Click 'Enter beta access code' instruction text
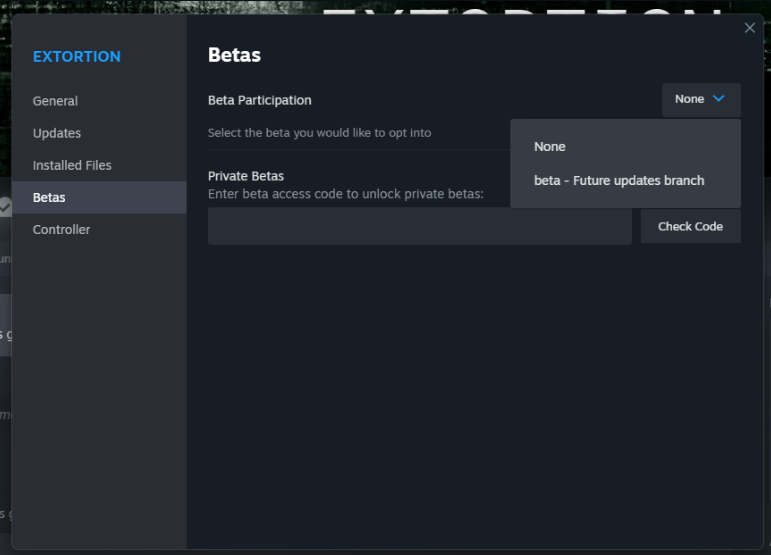This screenshot has height=555, width=771. pos(346,194)
